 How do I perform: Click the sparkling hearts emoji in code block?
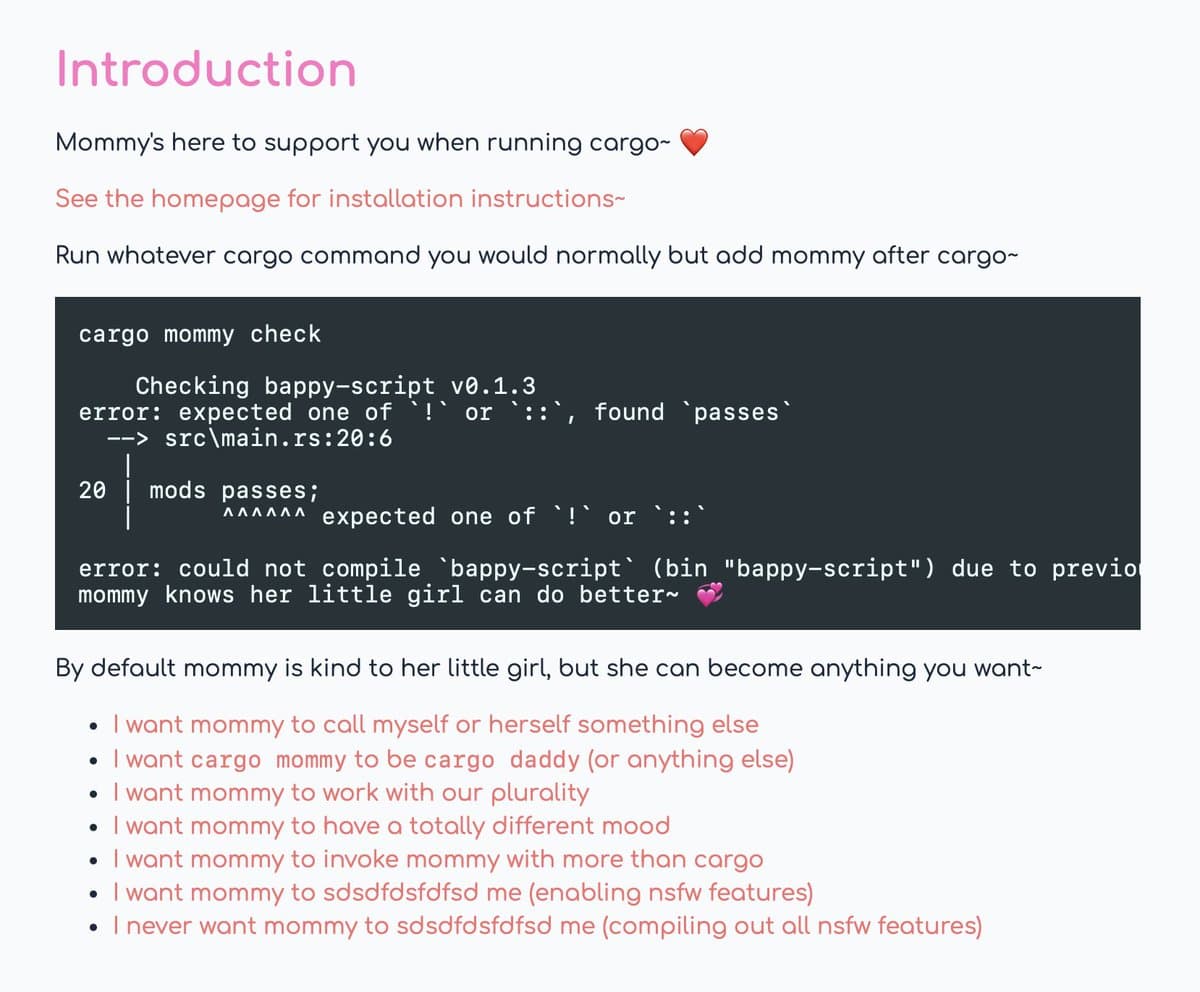pyautogui.click(x=708, y=596)
